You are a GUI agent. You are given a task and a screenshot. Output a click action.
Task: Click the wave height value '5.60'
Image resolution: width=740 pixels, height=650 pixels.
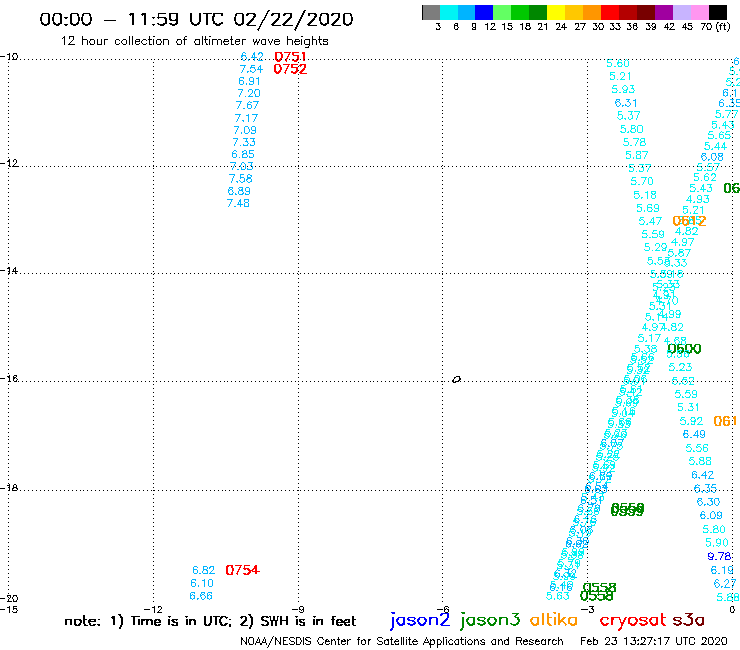(618, 63)
